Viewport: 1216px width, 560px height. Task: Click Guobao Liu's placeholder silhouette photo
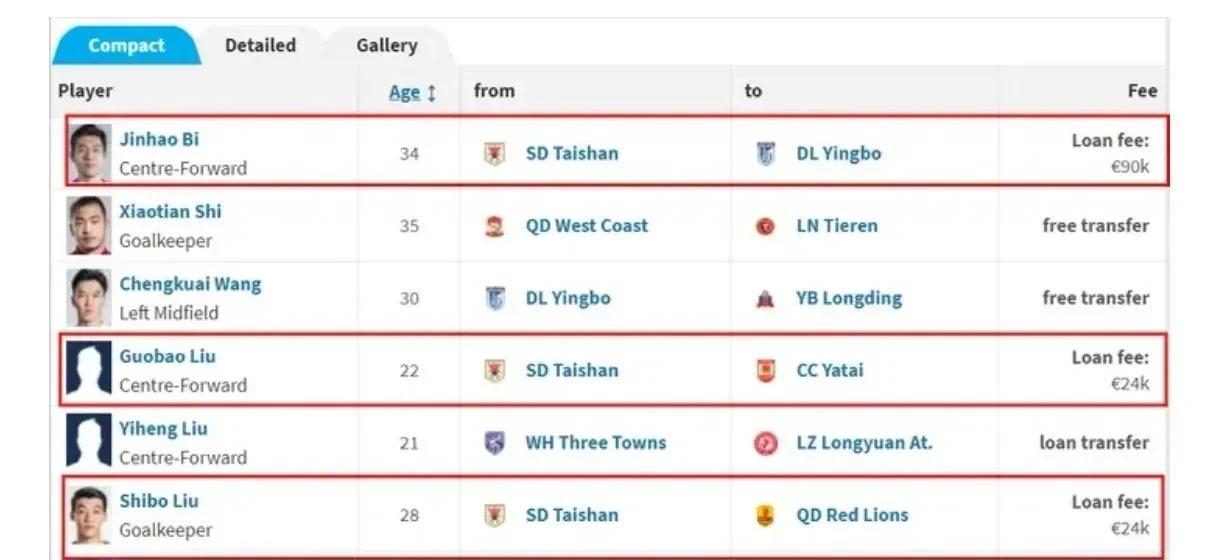click(89, 370)
